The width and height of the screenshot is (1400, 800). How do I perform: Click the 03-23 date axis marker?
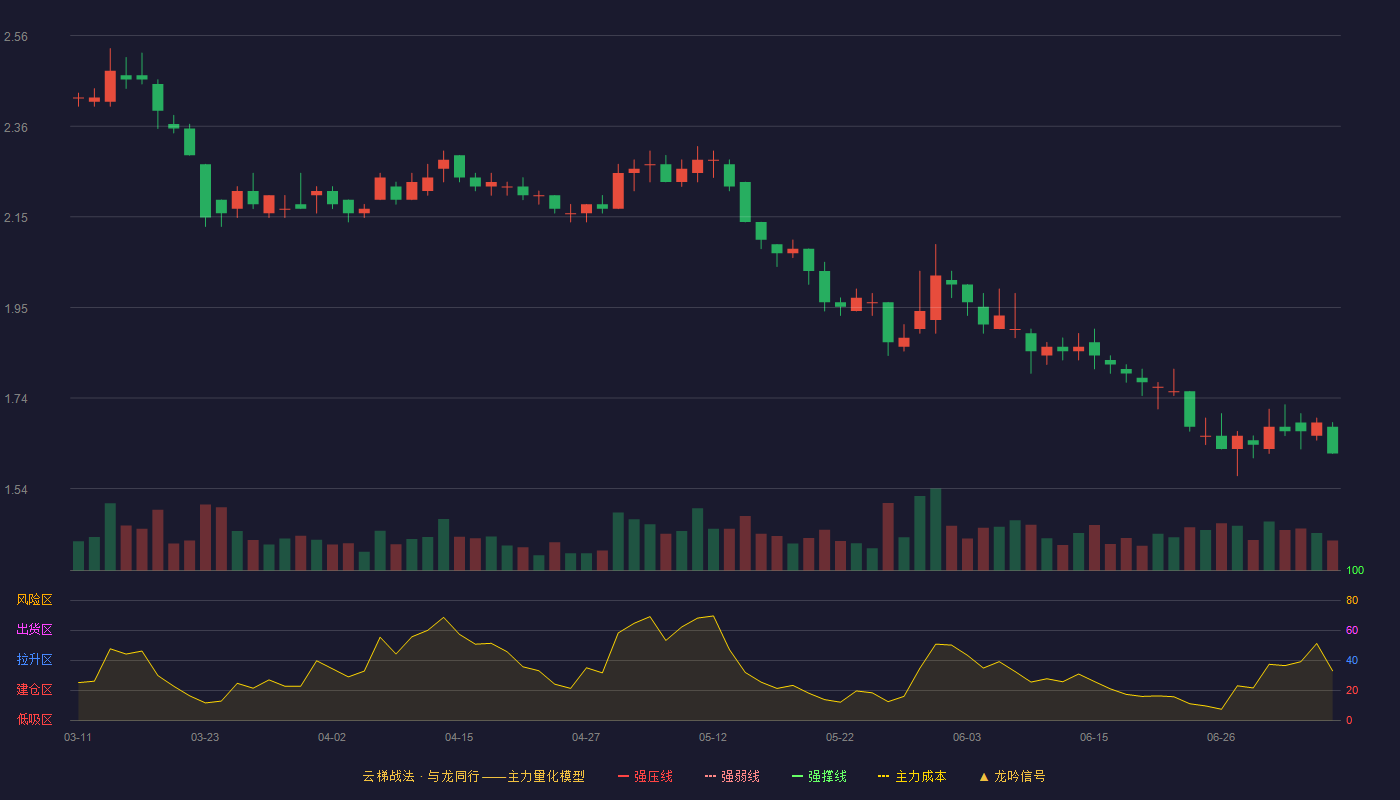coord(205,737)
